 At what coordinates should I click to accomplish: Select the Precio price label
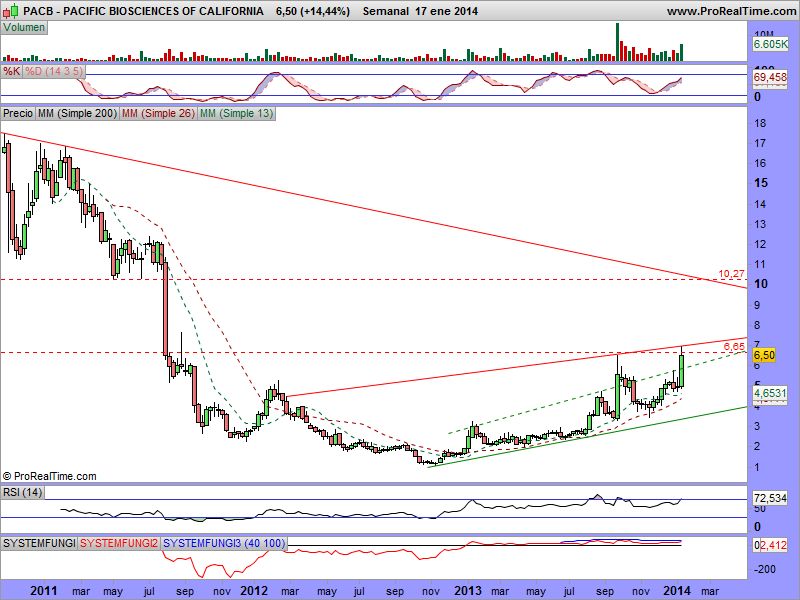pyautogui.click(x=18, y=113)
